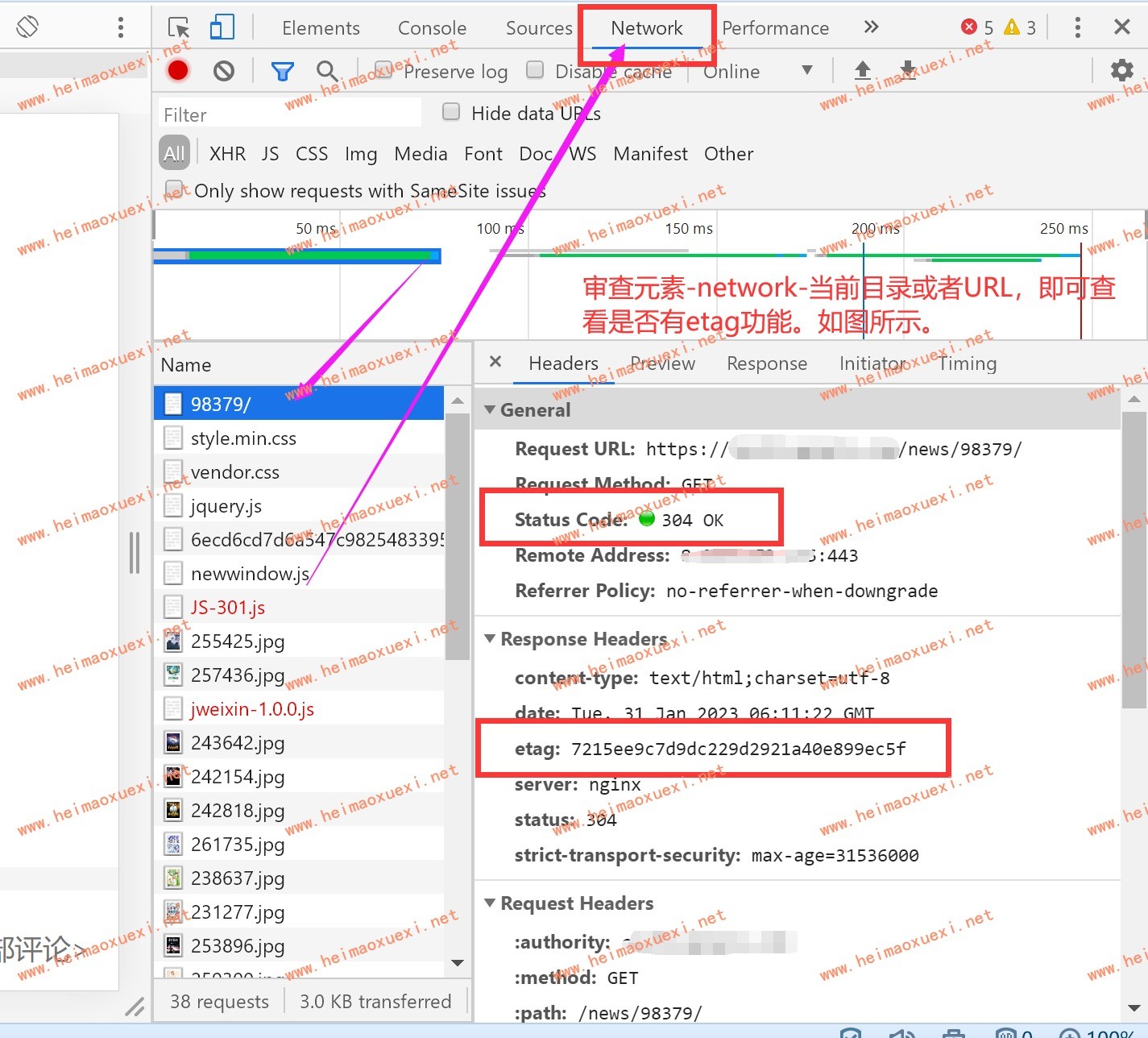Screen dimensions: 1148x1038
Task: Collapse the Response Headers section
Action: (x=490, y=638)
